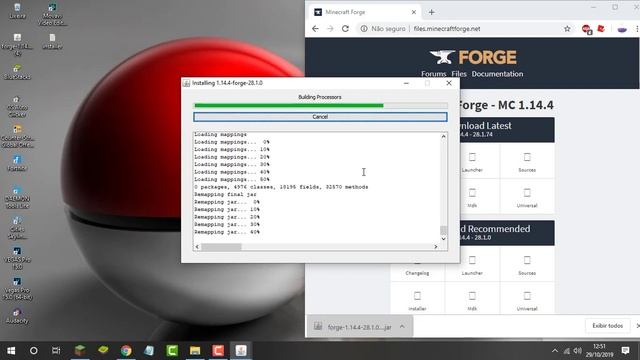The height and width of the screenshot is (360, 640).
Task: Select the Minecraft Forge browser tab
Action: tap(365, 12)
